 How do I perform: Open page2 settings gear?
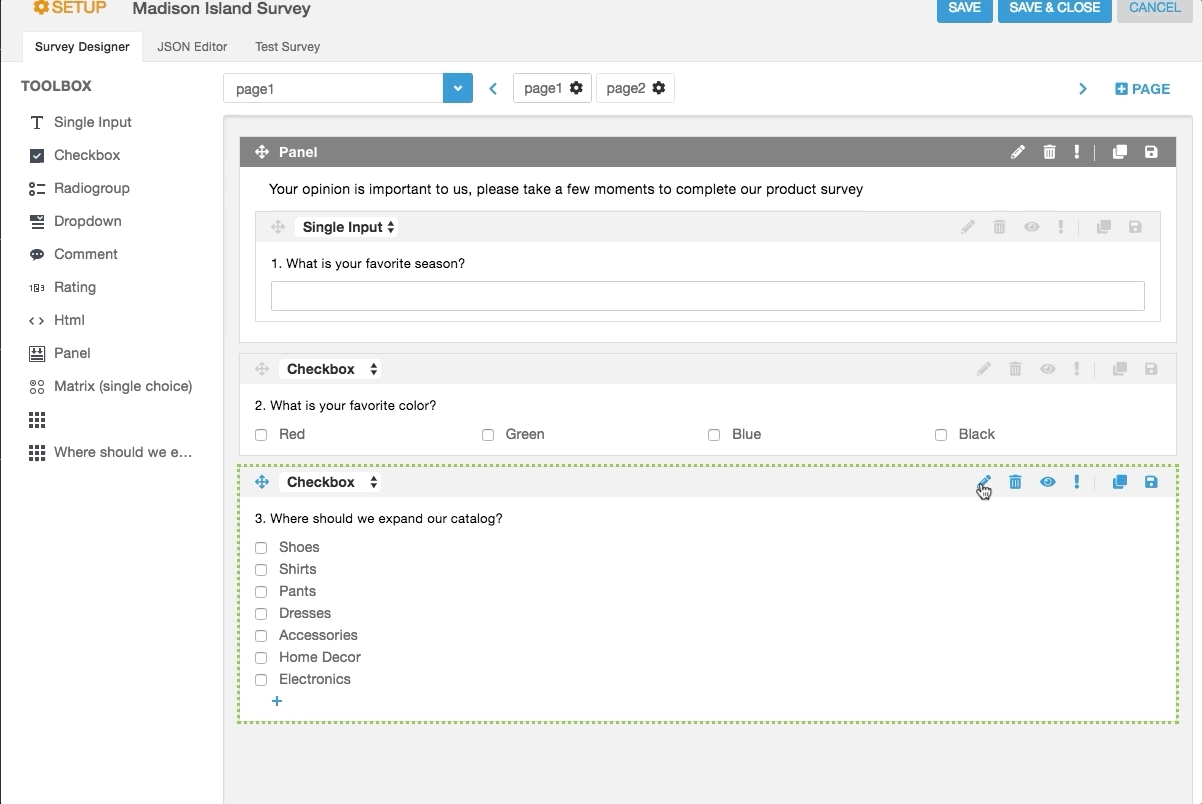[x=658, y=88]
